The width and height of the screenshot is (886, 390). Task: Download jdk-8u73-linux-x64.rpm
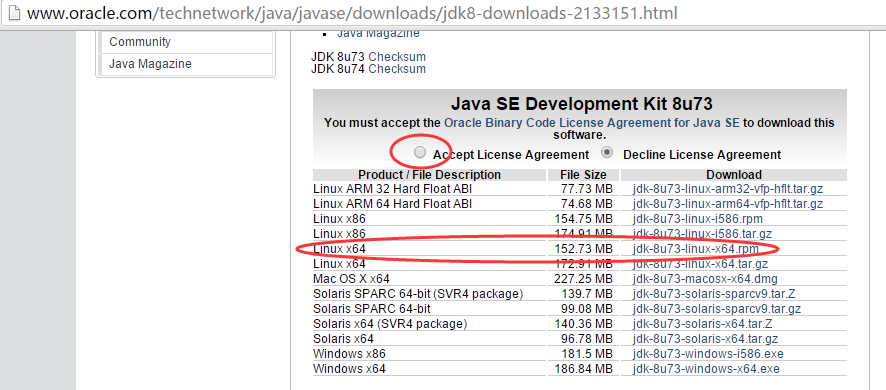pos(696,249)
